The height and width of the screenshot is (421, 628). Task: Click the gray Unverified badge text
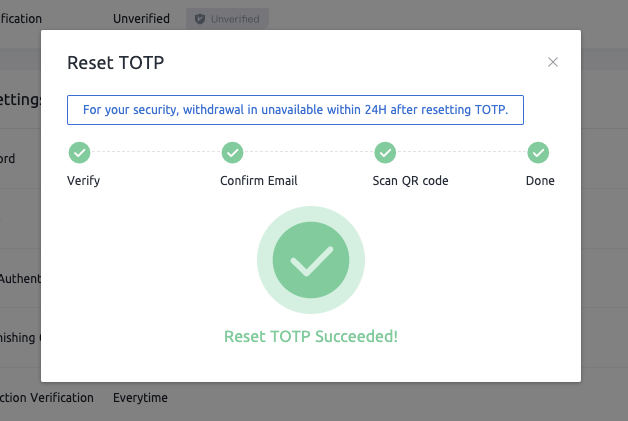(235, 19)
